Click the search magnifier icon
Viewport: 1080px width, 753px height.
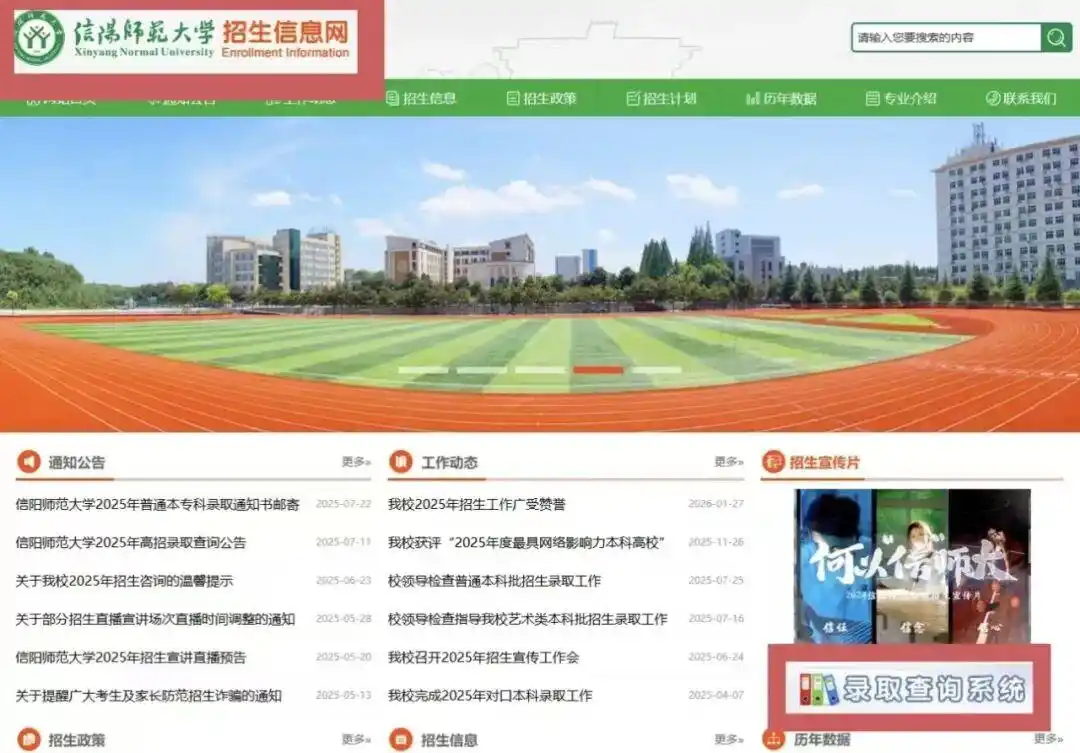tap(1055, 38)
